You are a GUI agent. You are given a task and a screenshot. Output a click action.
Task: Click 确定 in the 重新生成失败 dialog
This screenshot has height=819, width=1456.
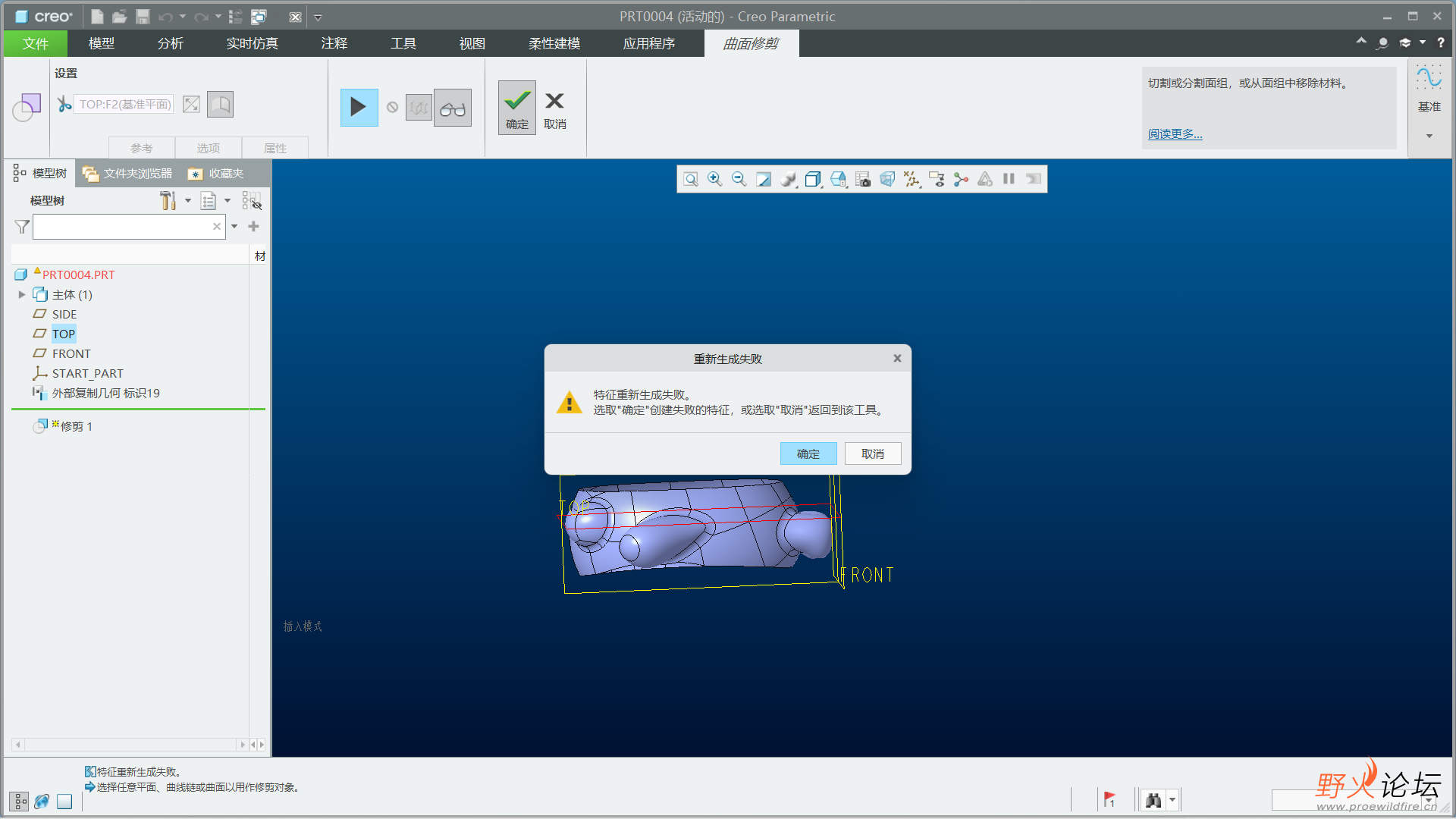[808, 453]
